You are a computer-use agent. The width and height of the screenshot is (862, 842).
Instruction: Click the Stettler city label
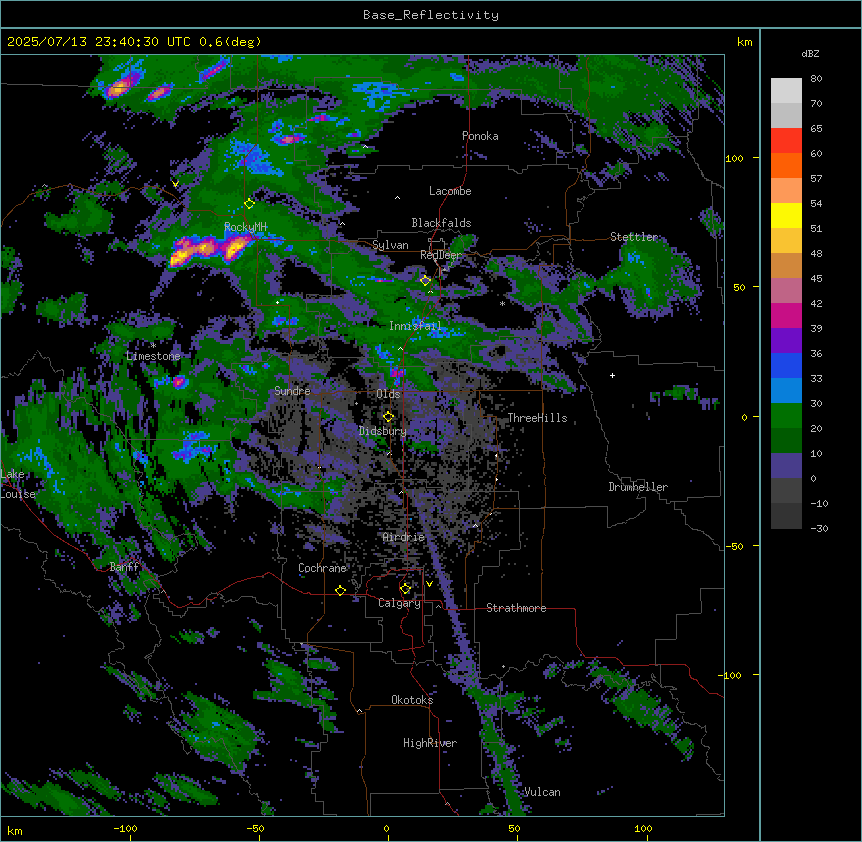click(x=634, y=237)
